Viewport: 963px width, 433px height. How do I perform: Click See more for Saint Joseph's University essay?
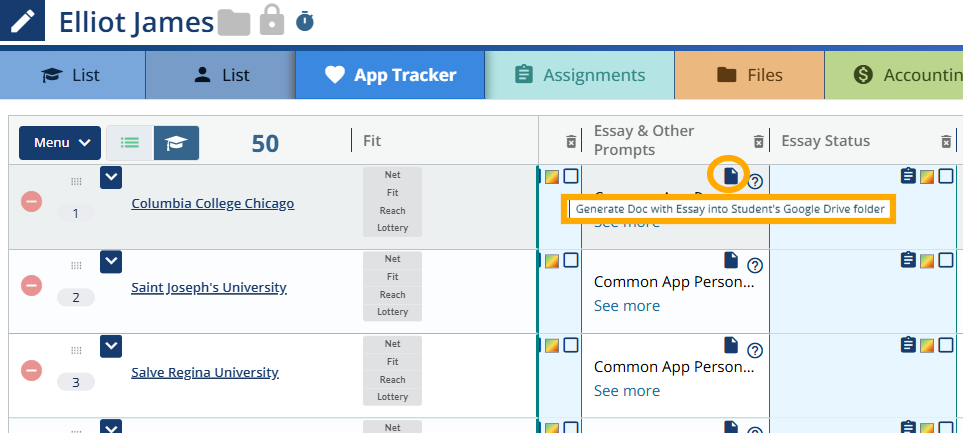[x=627, y=305]
